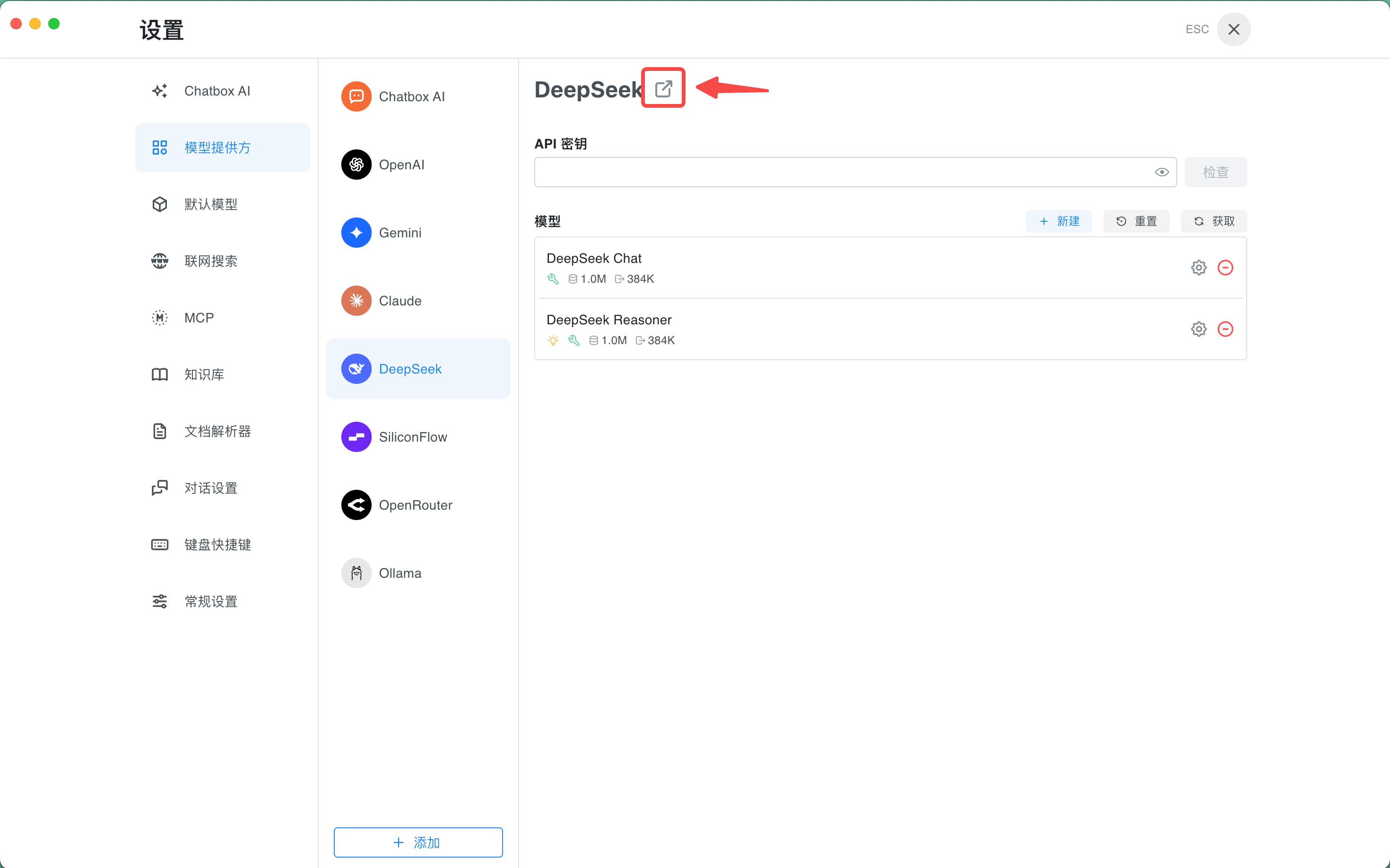Click the 常规设置 sliders icon

[160, 601]
